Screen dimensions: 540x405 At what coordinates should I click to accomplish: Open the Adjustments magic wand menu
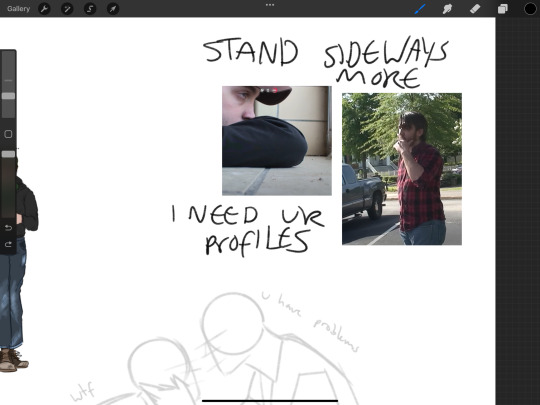67,9
